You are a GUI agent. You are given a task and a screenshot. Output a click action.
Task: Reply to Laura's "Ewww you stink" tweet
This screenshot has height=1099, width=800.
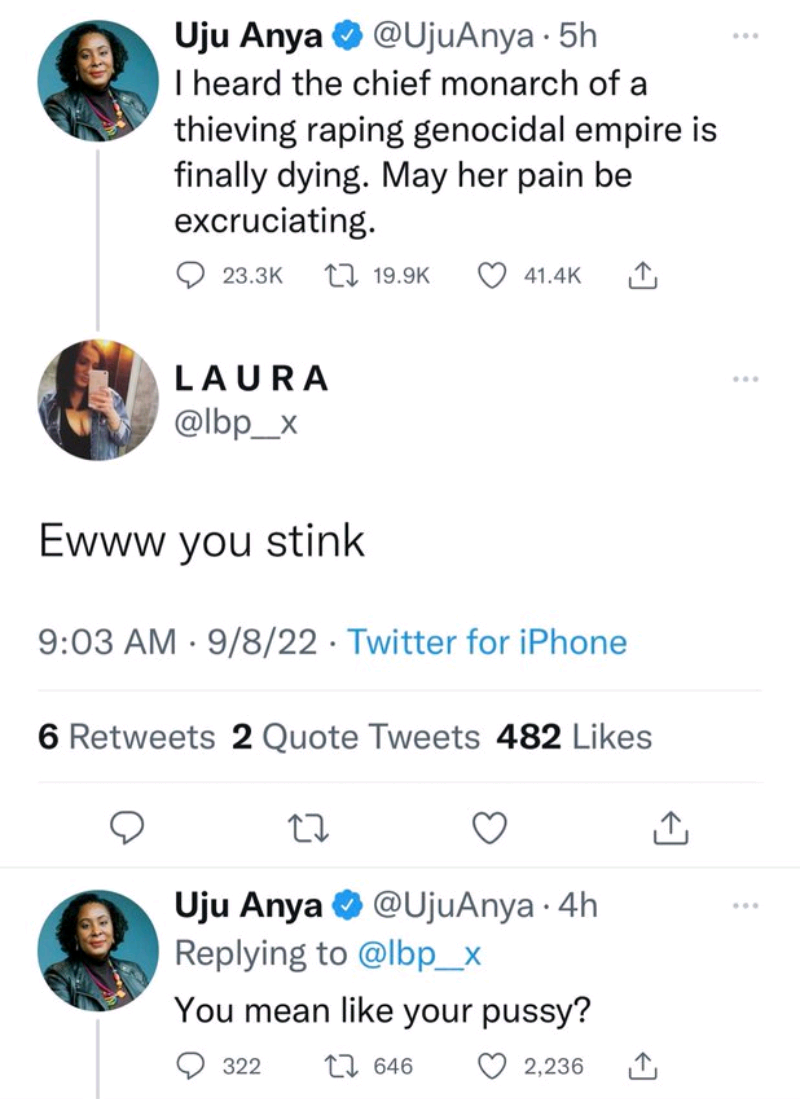point(129,827)
